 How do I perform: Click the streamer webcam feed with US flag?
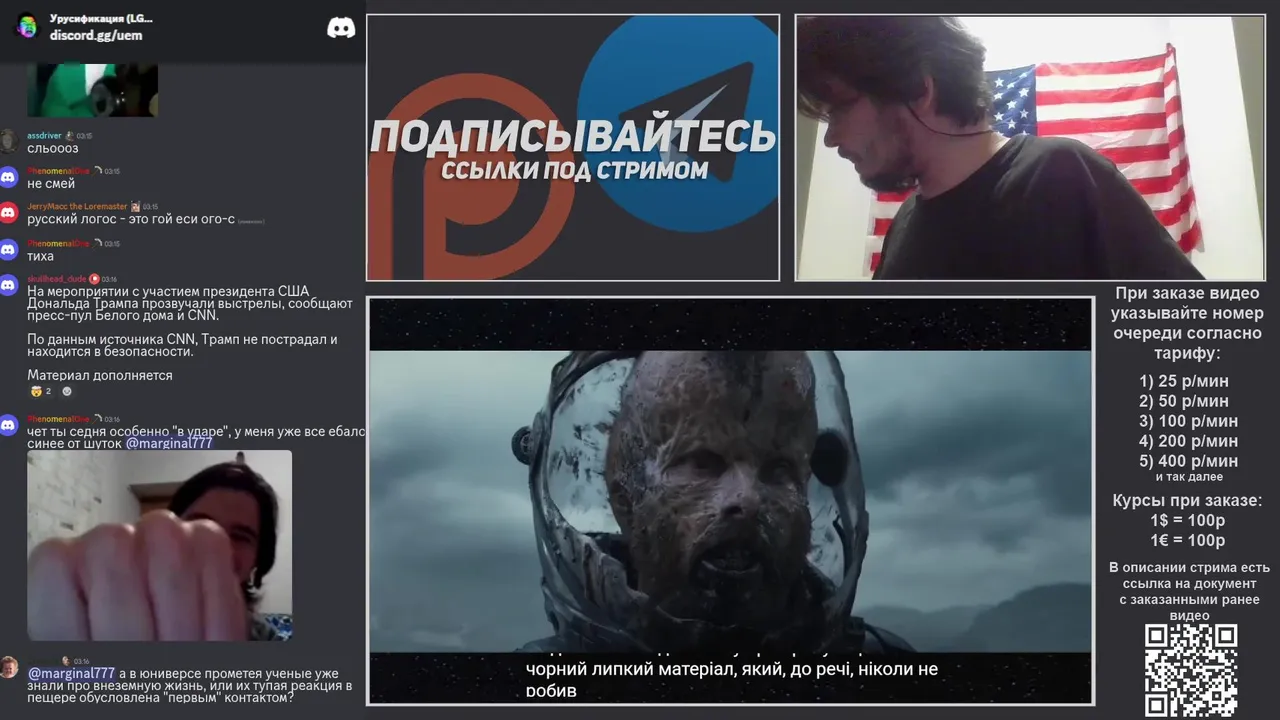1030,147
